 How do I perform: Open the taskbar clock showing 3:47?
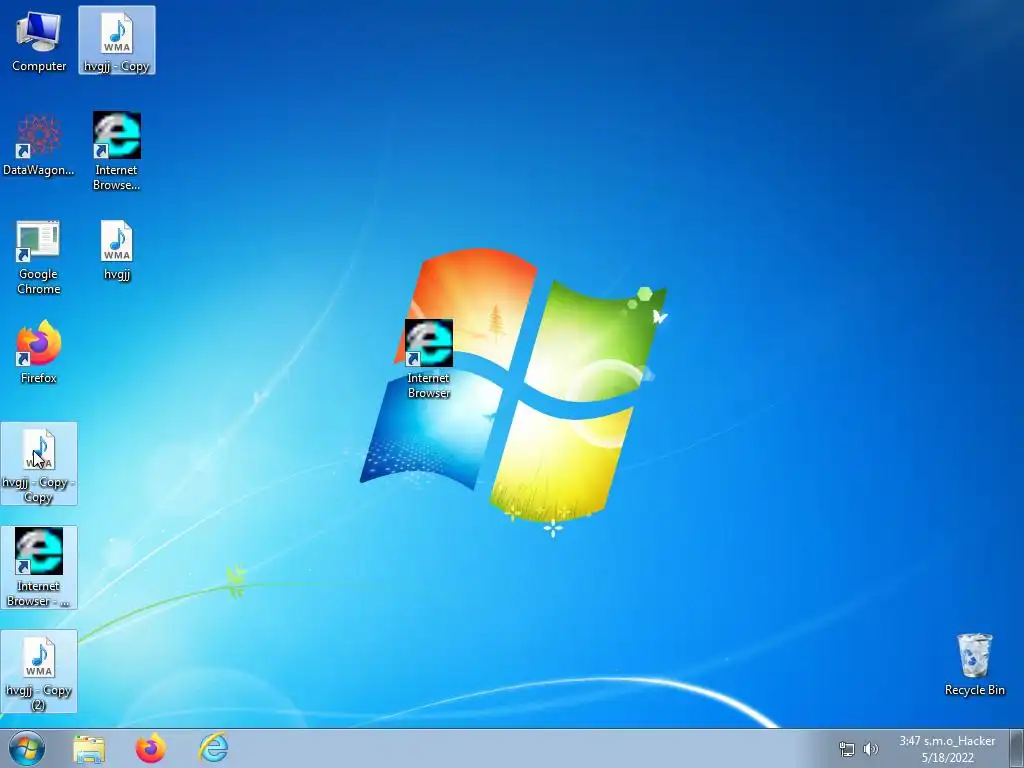click(x=947, y=749)
